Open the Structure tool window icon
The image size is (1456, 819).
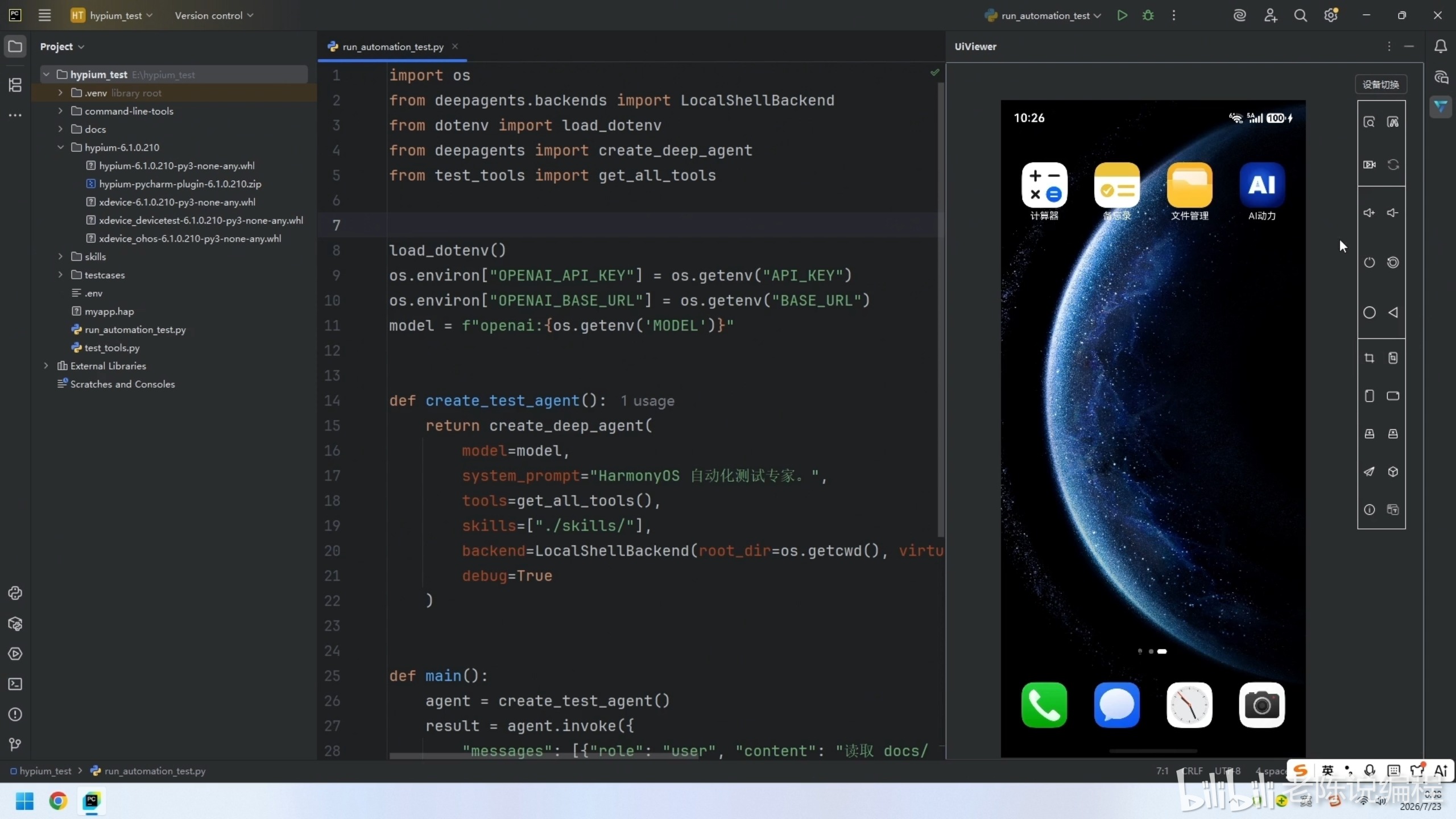(15, 85)
